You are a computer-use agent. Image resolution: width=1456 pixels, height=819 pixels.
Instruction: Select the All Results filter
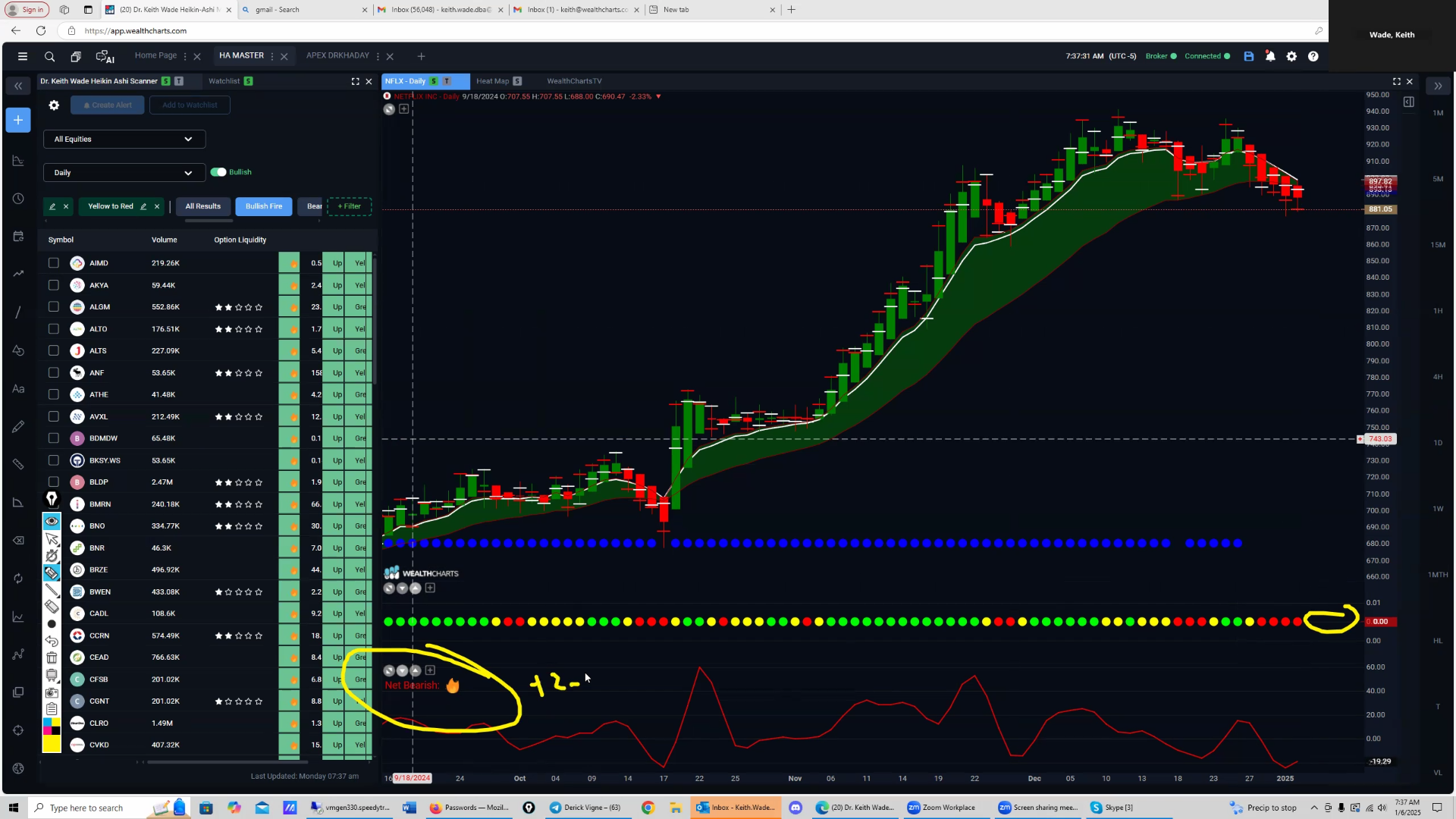tap(202, 206)
